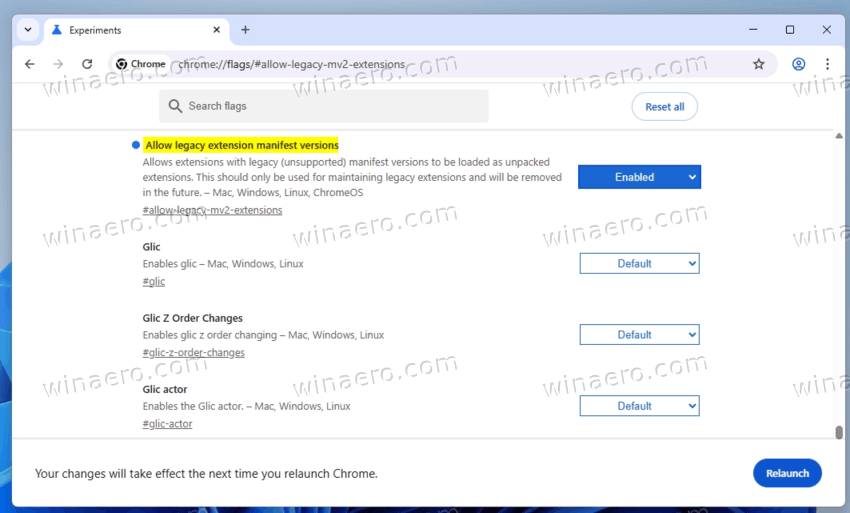Open the #glic-z-order-changes link
The height and width of the screenshot is (513, 850).
coord(194,352)
